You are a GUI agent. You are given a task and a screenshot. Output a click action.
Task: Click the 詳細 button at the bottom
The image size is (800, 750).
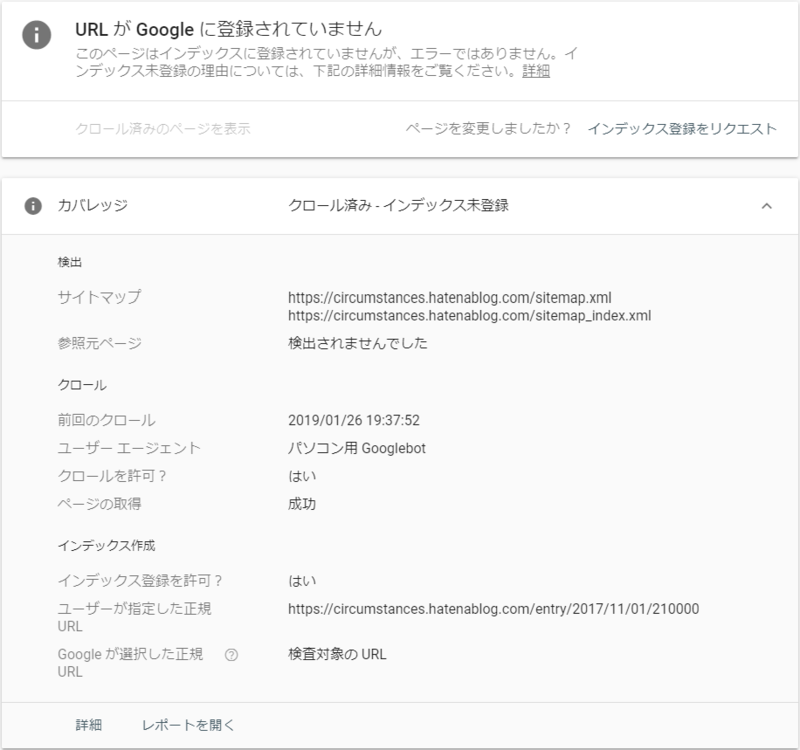[x=89, y=725]
